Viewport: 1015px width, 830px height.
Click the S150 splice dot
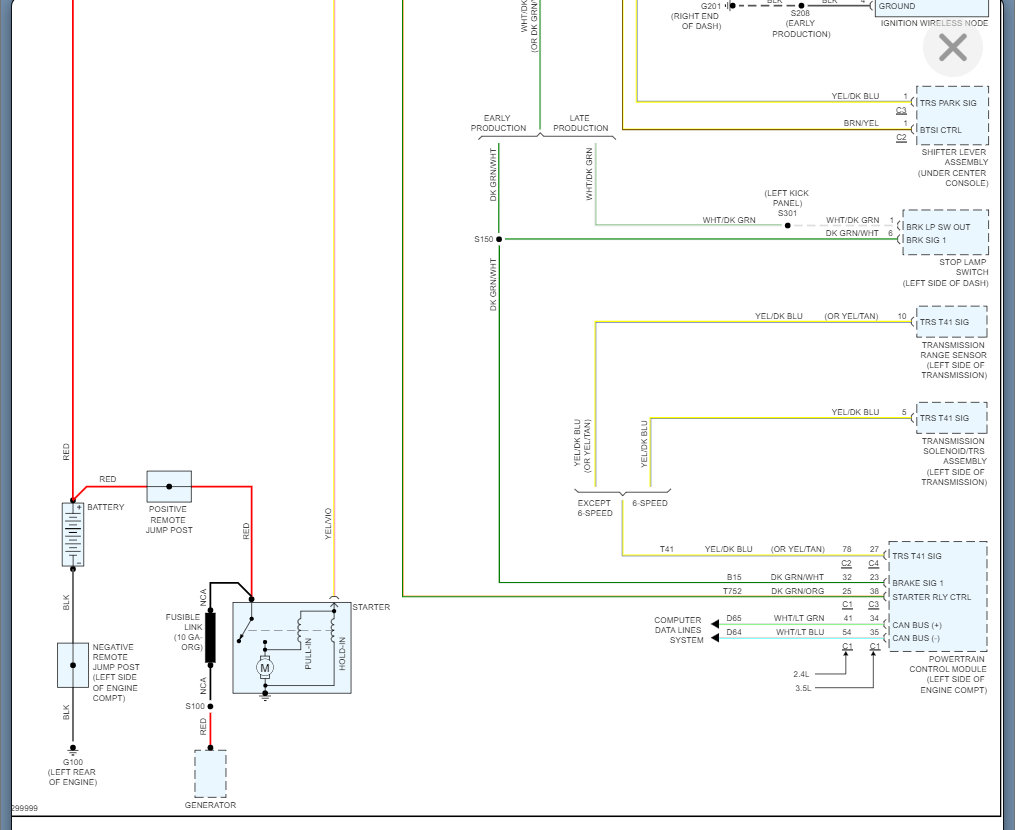coord(498,240)
